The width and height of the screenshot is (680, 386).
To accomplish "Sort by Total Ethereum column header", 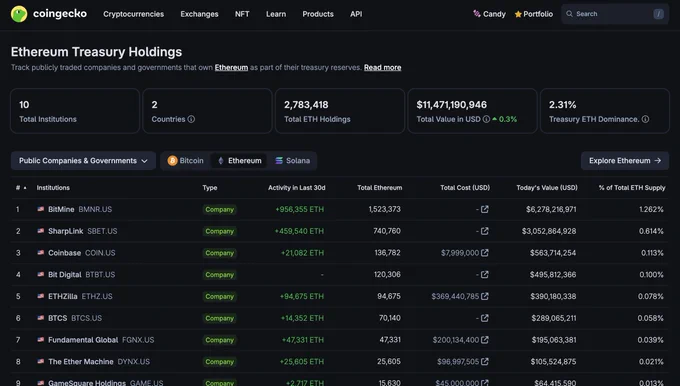I will click(x=379, y=188).
